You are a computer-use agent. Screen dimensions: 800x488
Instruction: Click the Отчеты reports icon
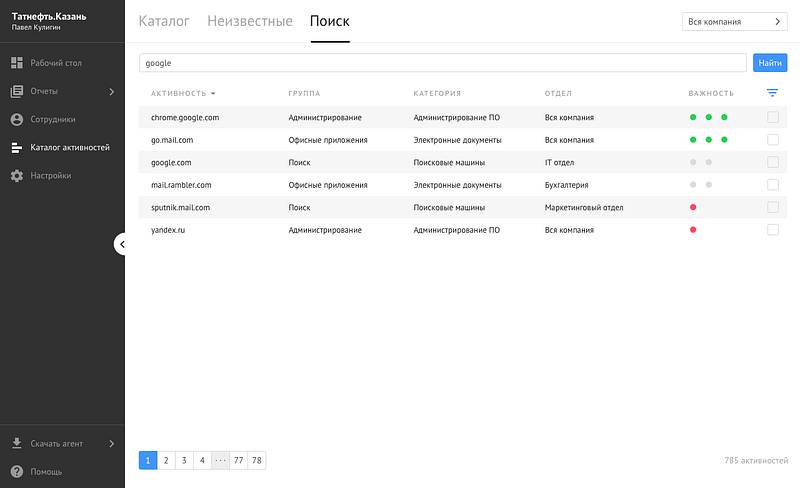(x=17, y=91)
